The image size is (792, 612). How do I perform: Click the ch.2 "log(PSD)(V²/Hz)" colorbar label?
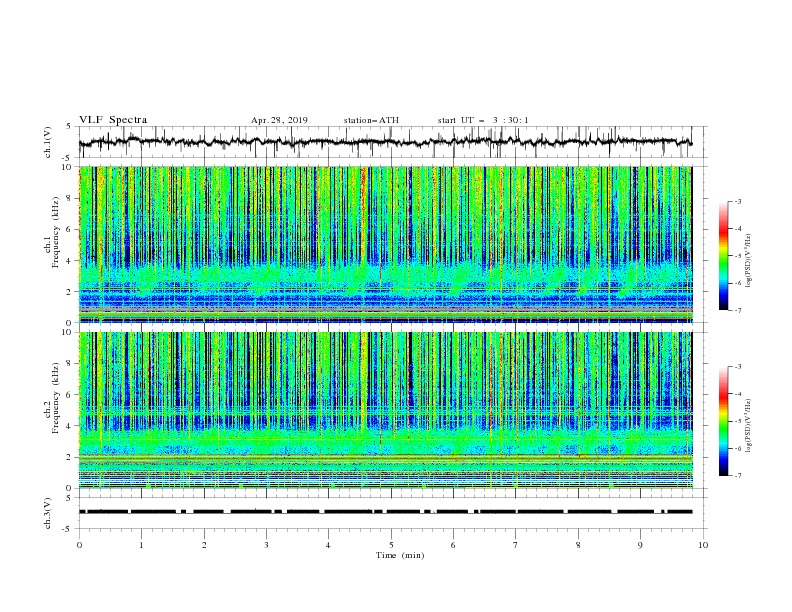coord(749,425)
